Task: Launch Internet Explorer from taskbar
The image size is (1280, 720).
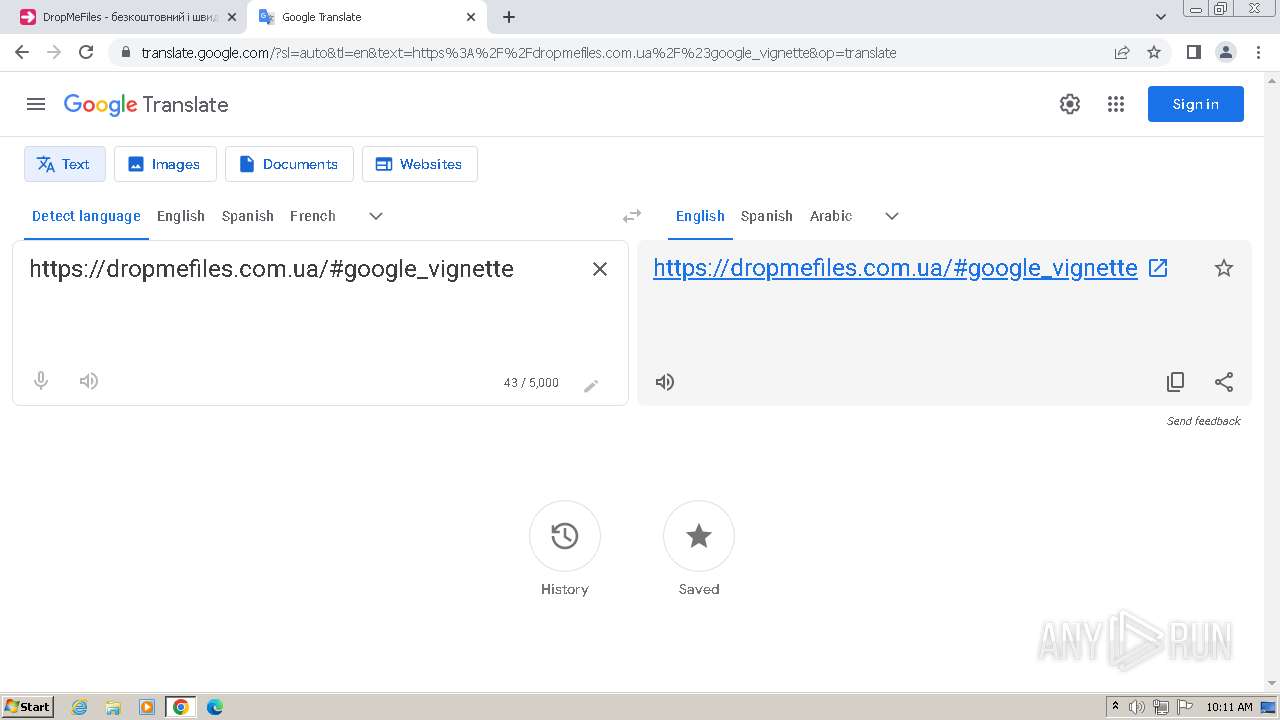Action: 79,707
